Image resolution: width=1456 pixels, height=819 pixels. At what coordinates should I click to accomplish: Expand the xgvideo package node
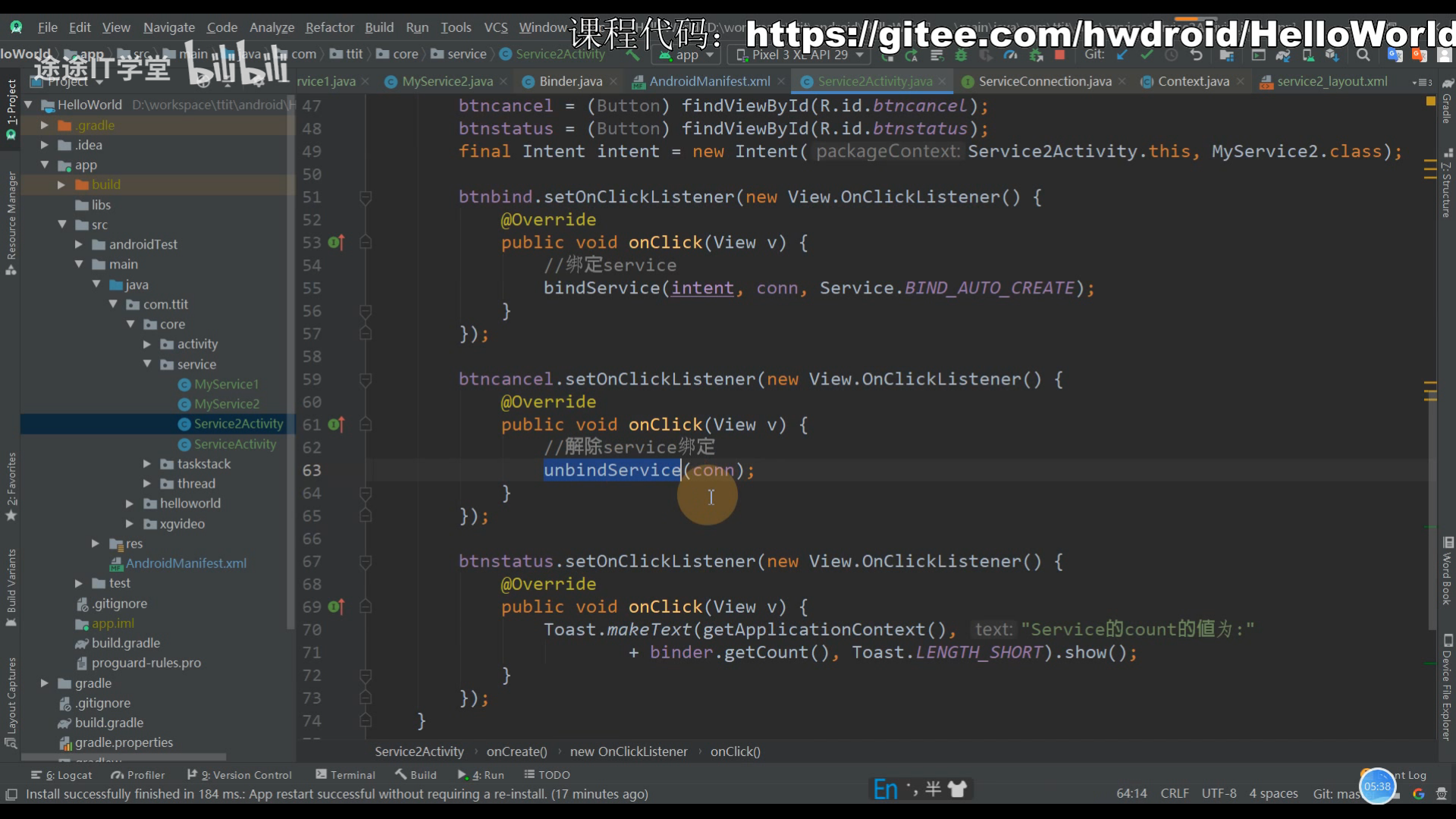pyautogui.click(x=130, y=523)
